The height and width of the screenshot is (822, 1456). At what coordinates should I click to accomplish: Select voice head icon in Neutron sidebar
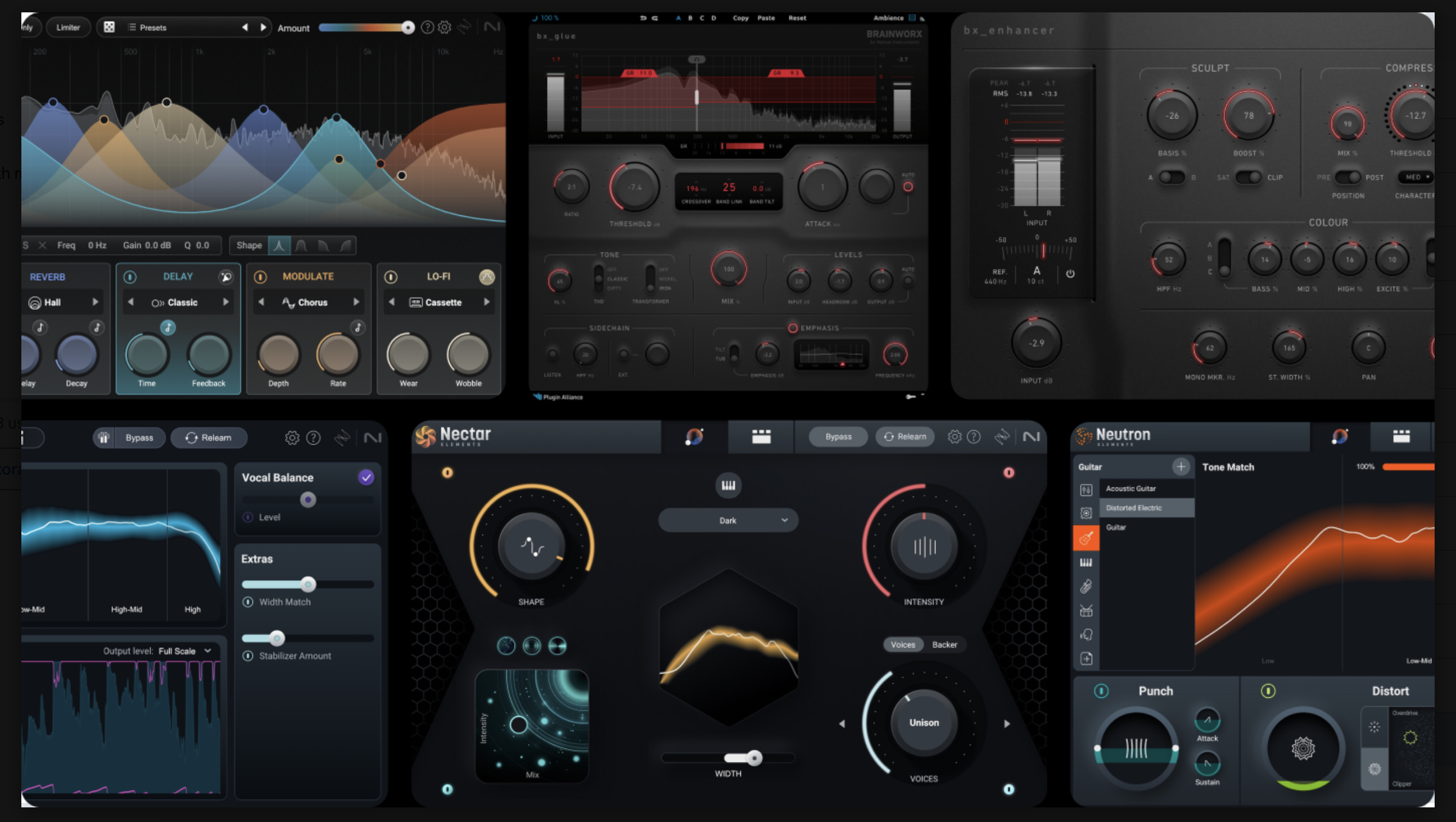coord(1086,634)
